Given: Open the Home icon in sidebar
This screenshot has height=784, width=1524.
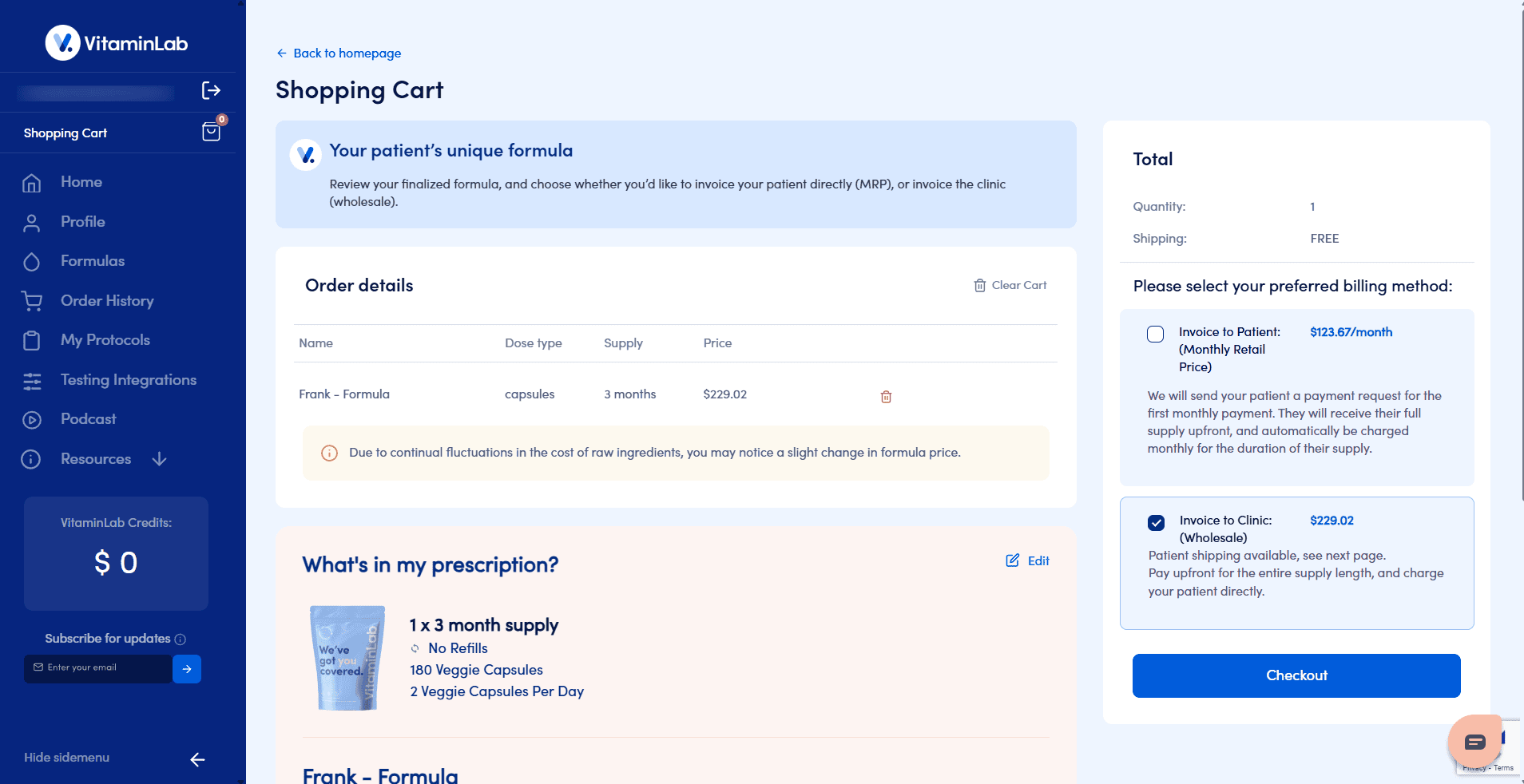Looking at the screenshot, I should pyautogui.click(x=32, y=182).
